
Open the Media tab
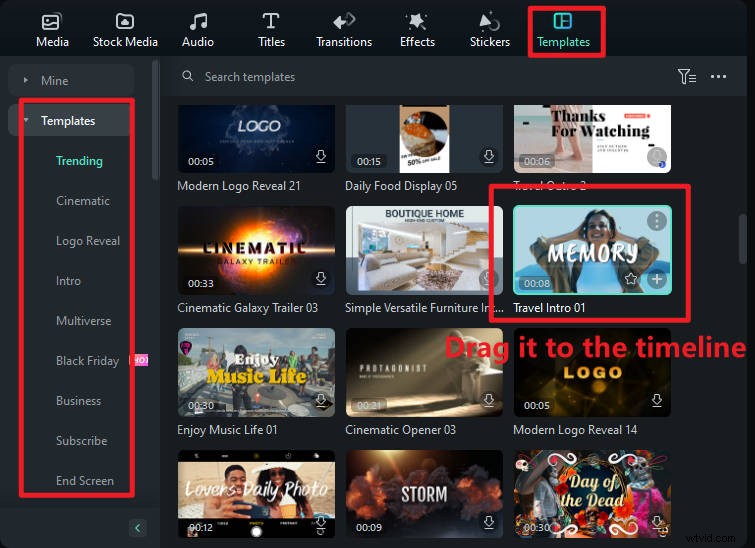tap(52, 31)
